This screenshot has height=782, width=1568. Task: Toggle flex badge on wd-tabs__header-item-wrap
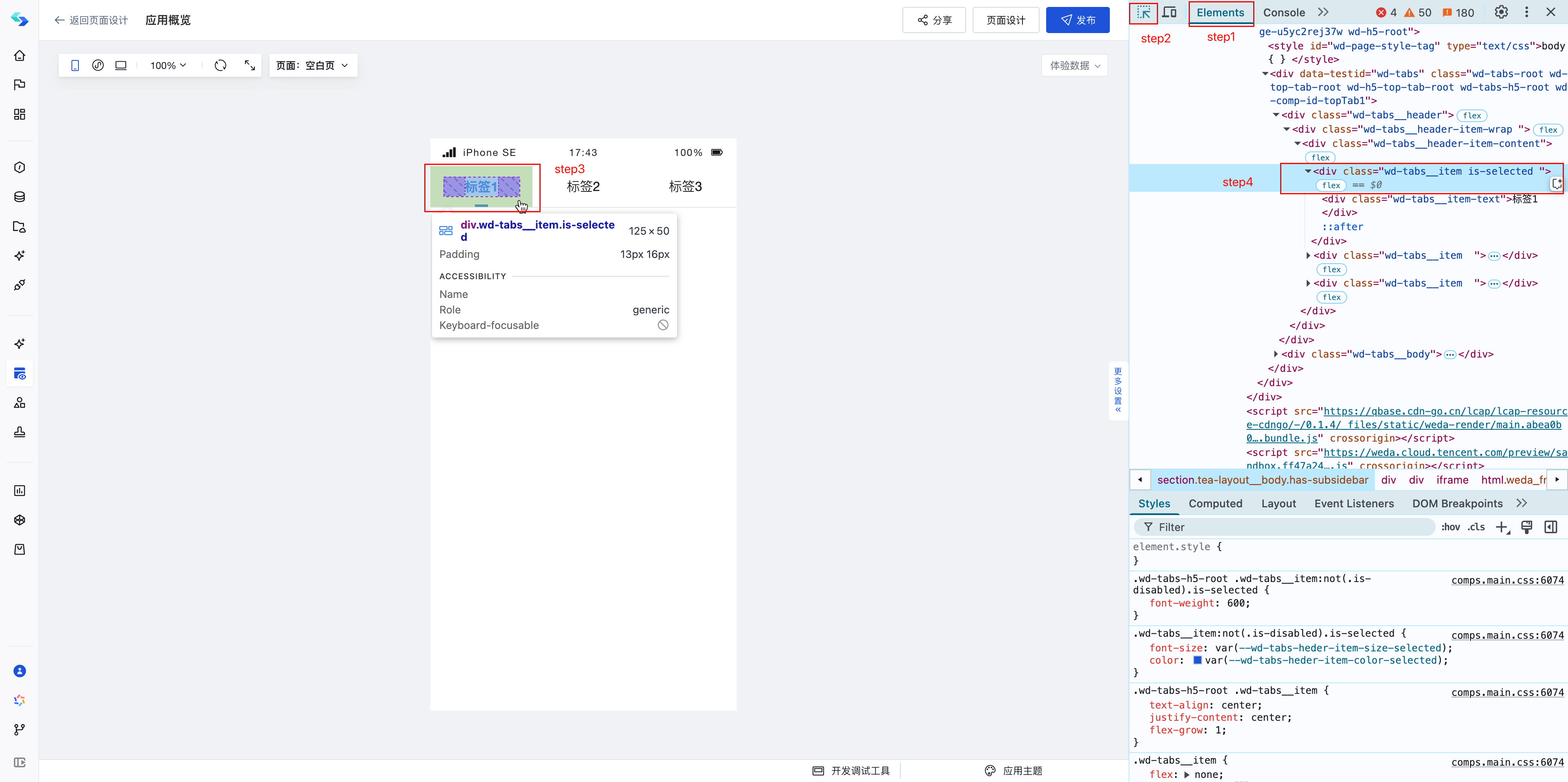1548,130
